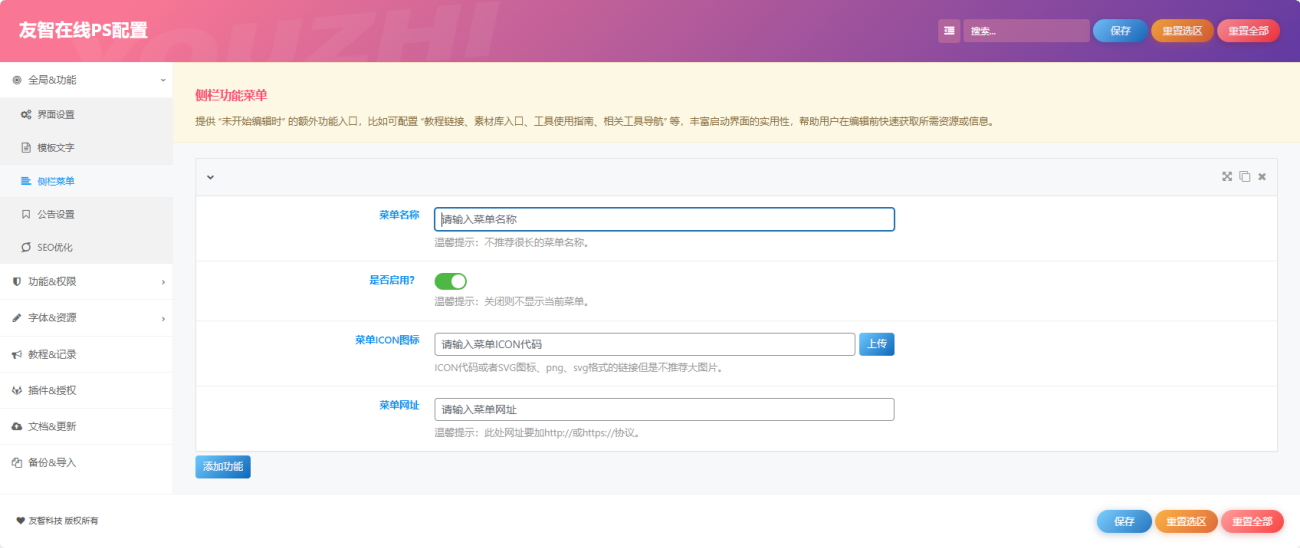
Task: Click the 添加功能 button
Action: (x=223, y=467)
